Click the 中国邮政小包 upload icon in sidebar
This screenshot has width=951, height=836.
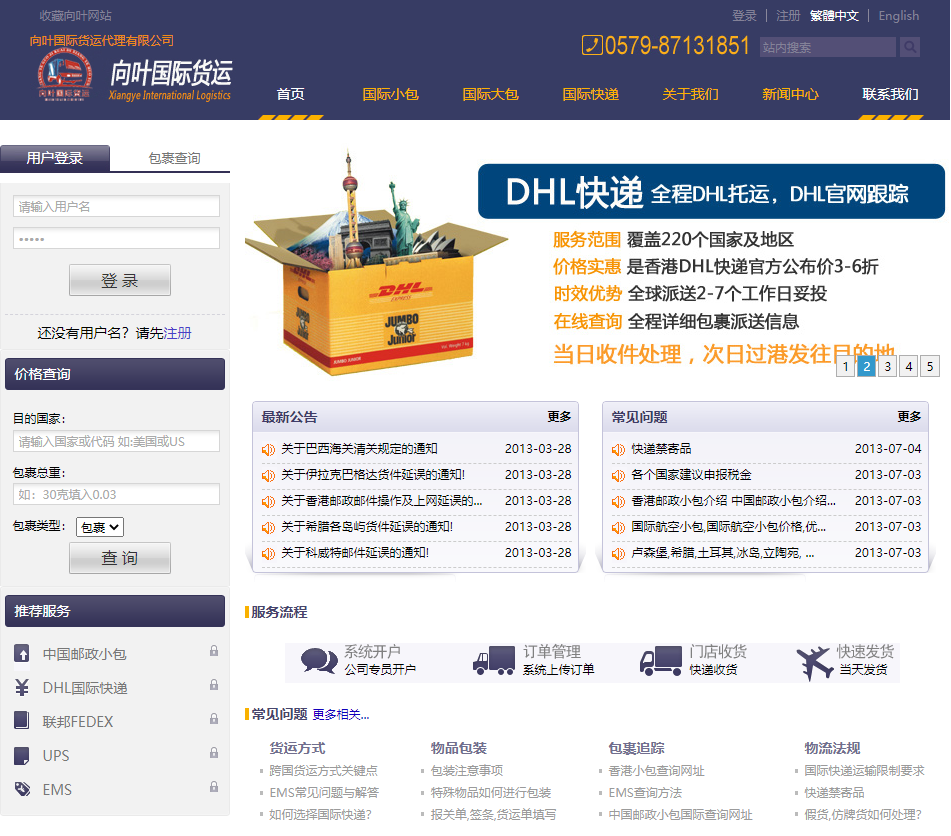coord(22,653)
